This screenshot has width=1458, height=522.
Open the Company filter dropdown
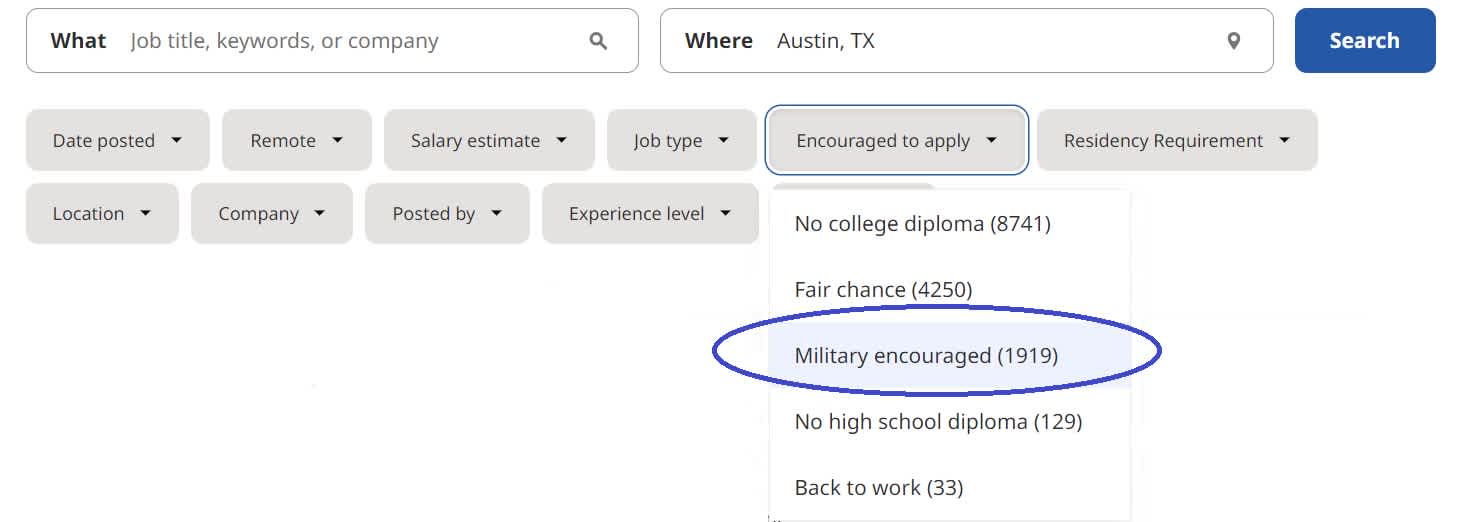(x=271, y=213)
